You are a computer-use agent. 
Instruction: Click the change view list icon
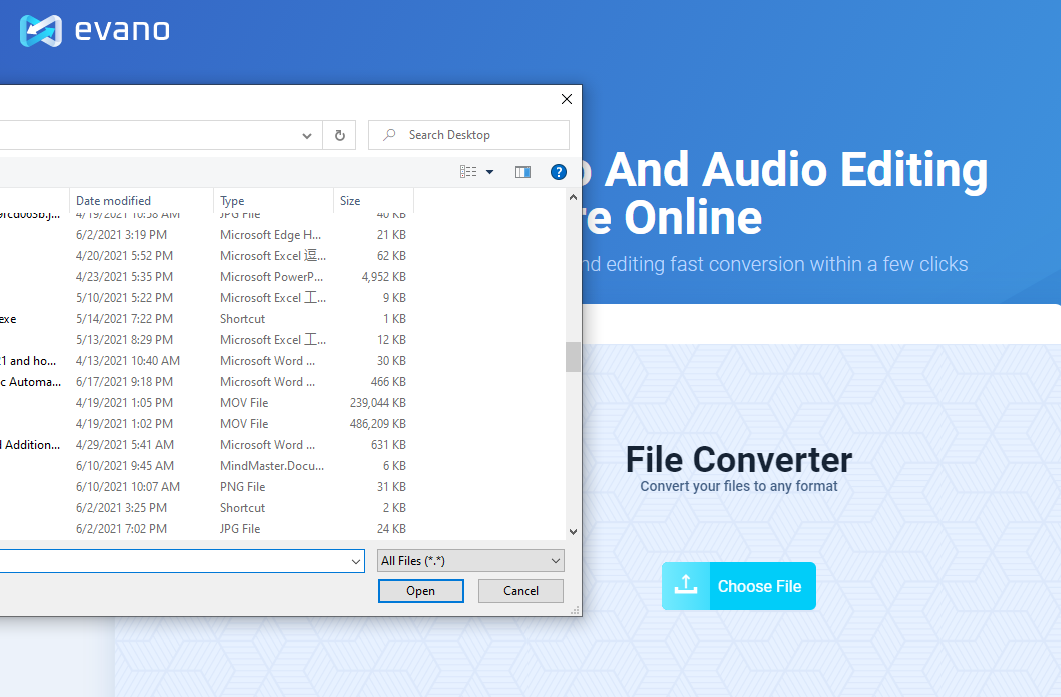point(468,172)
